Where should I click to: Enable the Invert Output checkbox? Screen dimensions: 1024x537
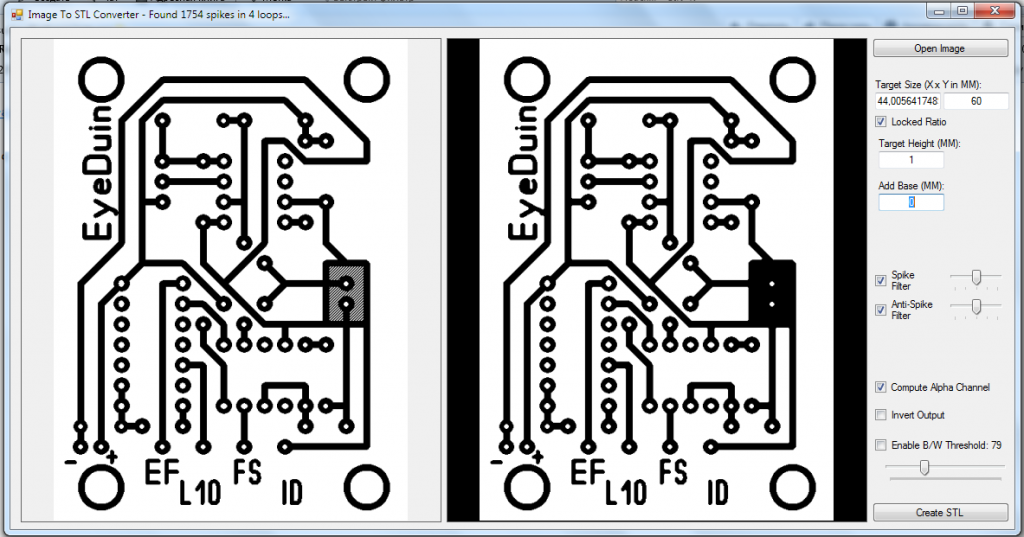coord(881,415)
